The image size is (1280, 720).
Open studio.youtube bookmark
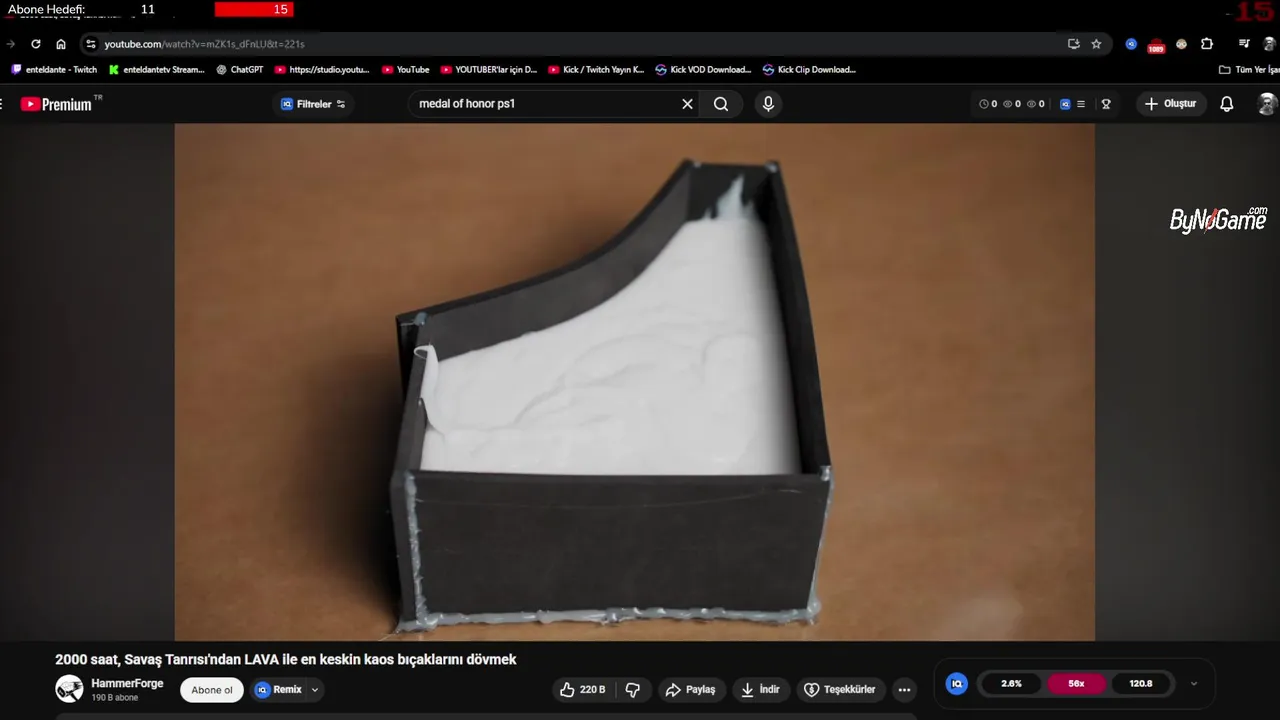point(322,70)
